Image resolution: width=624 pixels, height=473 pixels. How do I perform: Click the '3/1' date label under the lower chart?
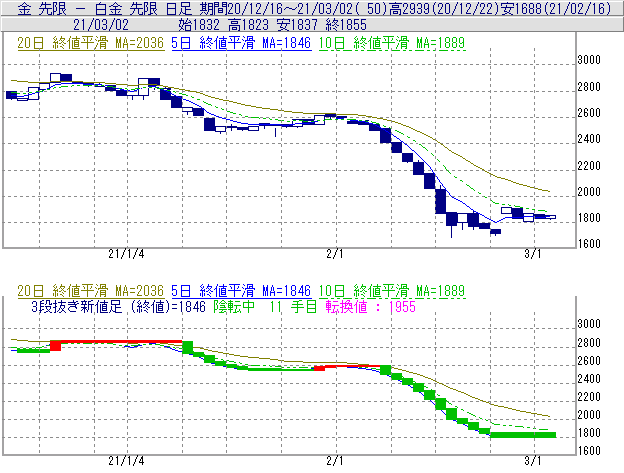tap(533, 461)
